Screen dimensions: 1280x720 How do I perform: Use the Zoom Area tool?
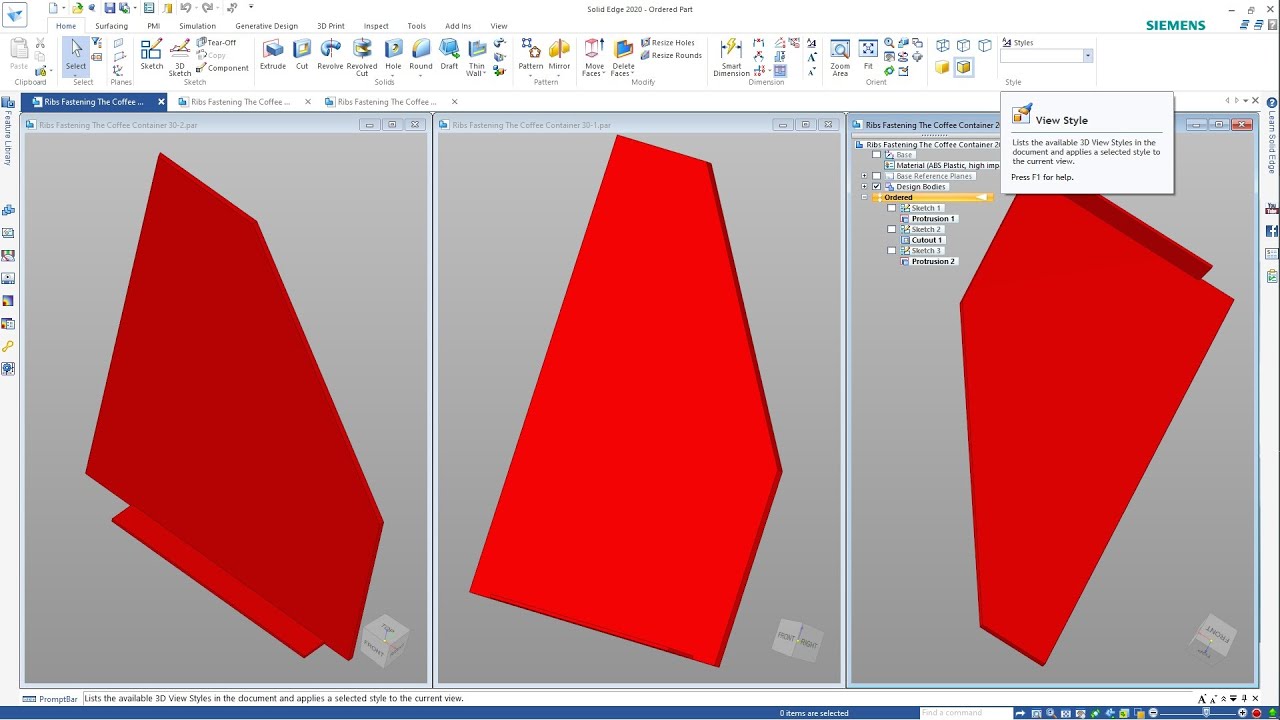click(x=840, y=57)
